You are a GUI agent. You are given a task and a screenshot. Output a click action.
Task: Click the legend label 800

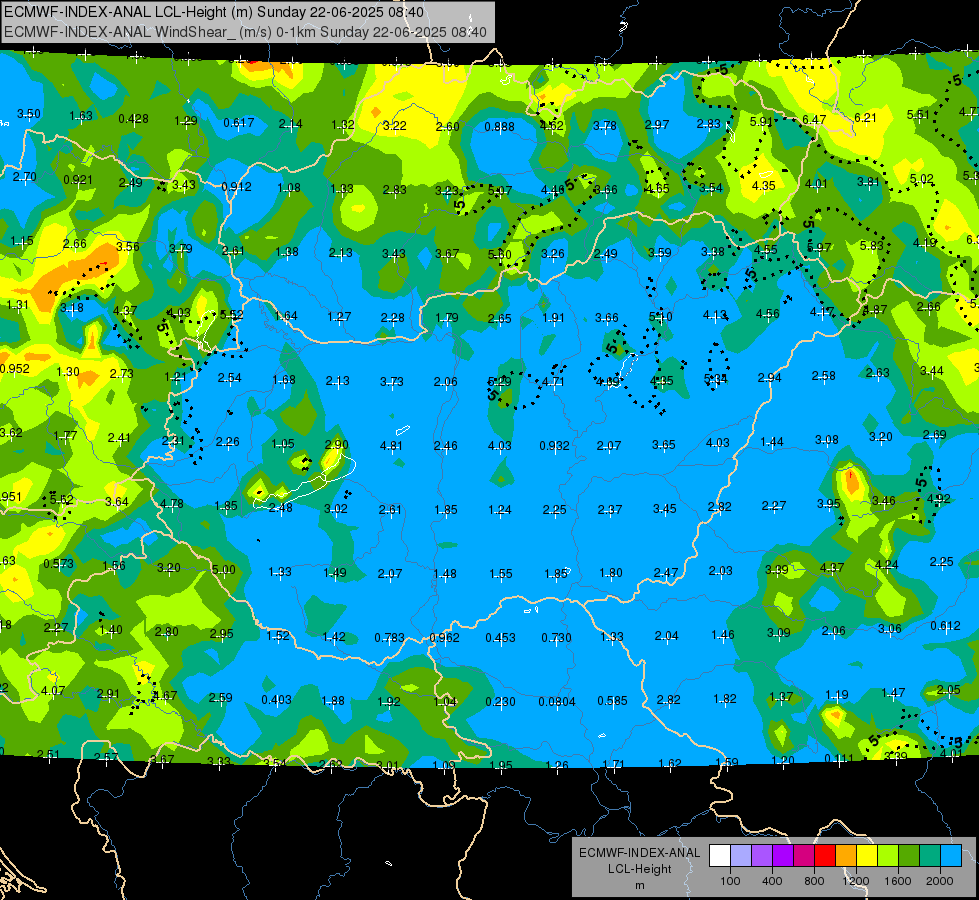coord(814,881)
